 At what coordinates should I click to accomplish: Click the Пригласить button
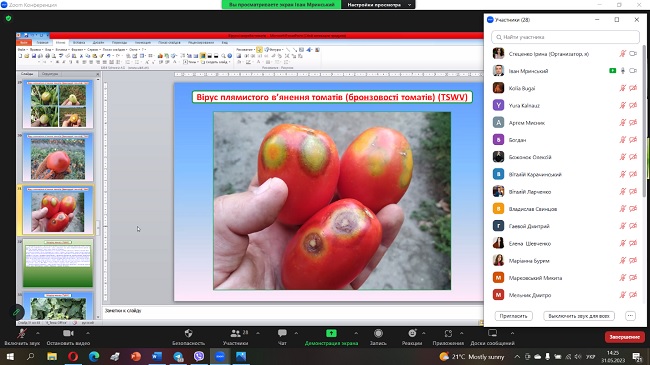(513, 316)
